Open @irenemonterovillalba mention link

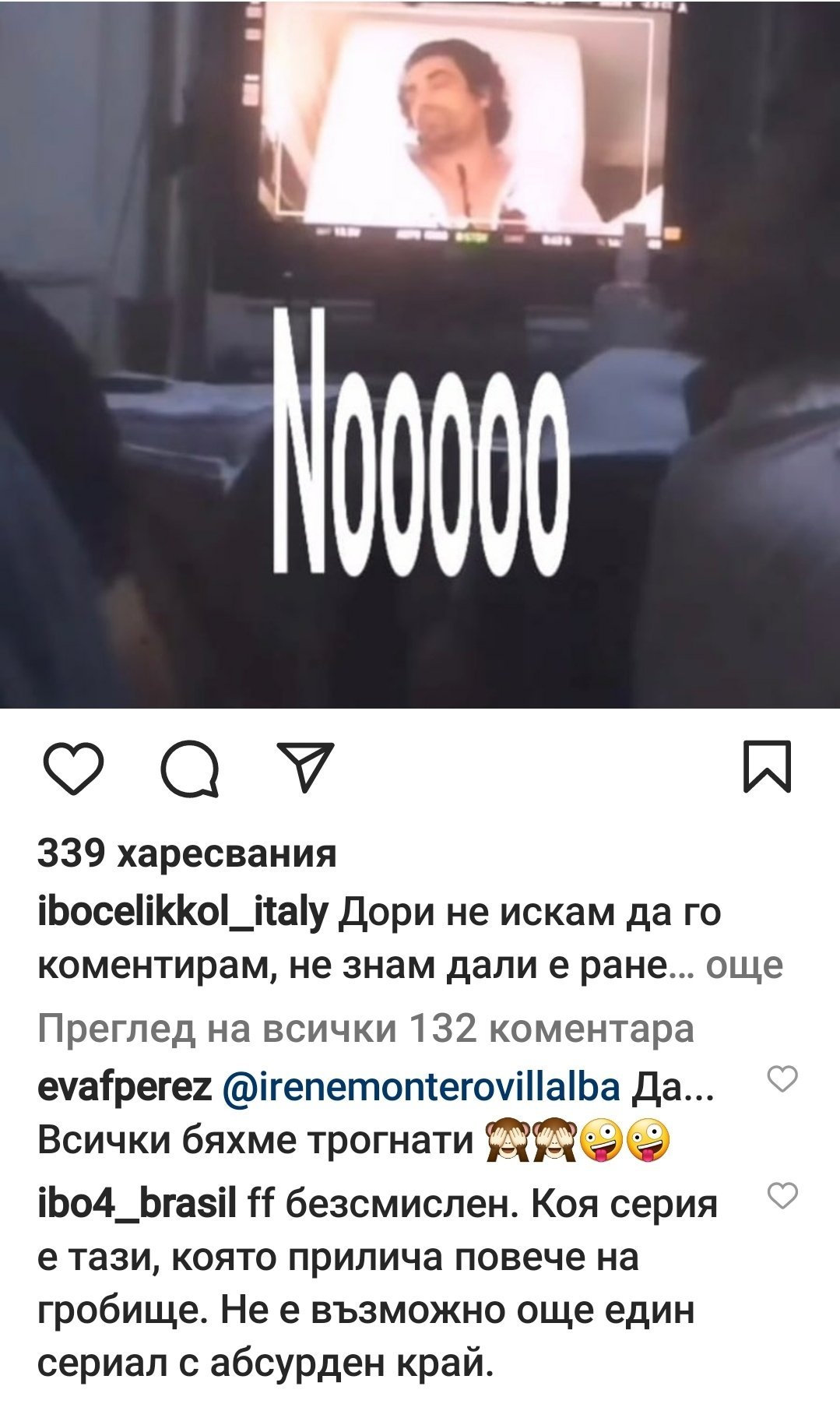(x=421, y=1086)
